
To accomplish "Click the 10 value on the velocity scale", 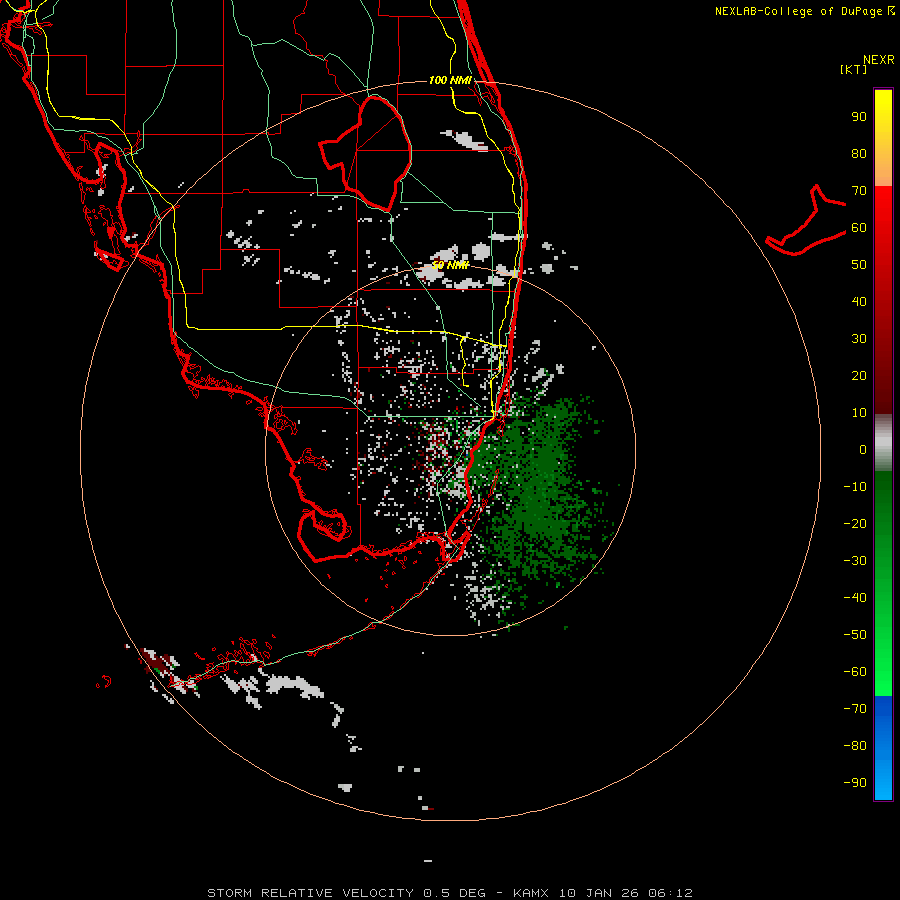I will coord(859,413).
